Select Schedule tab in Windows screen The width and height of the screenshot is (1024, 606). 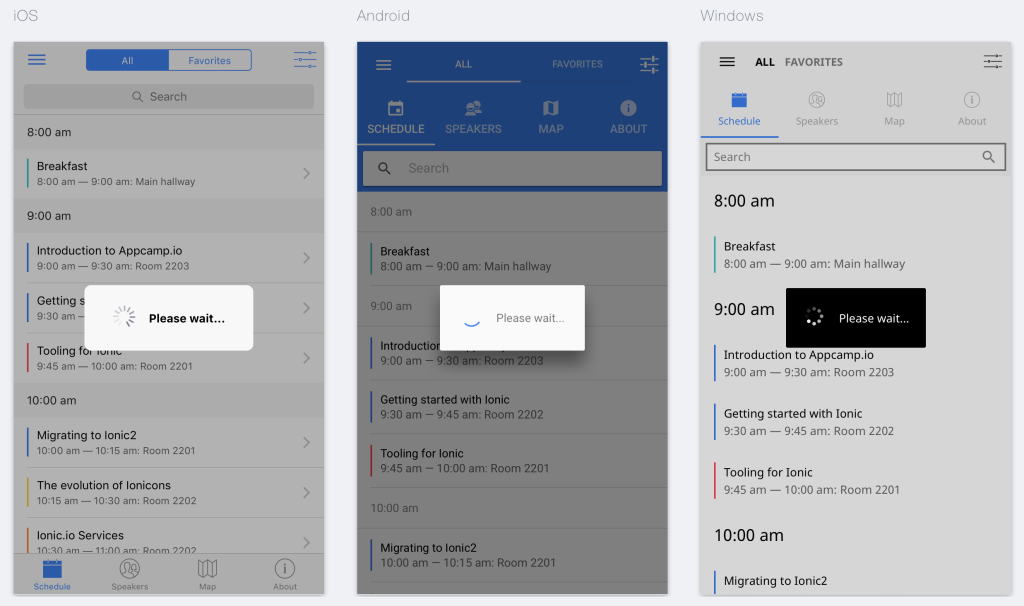coord(739,110)
